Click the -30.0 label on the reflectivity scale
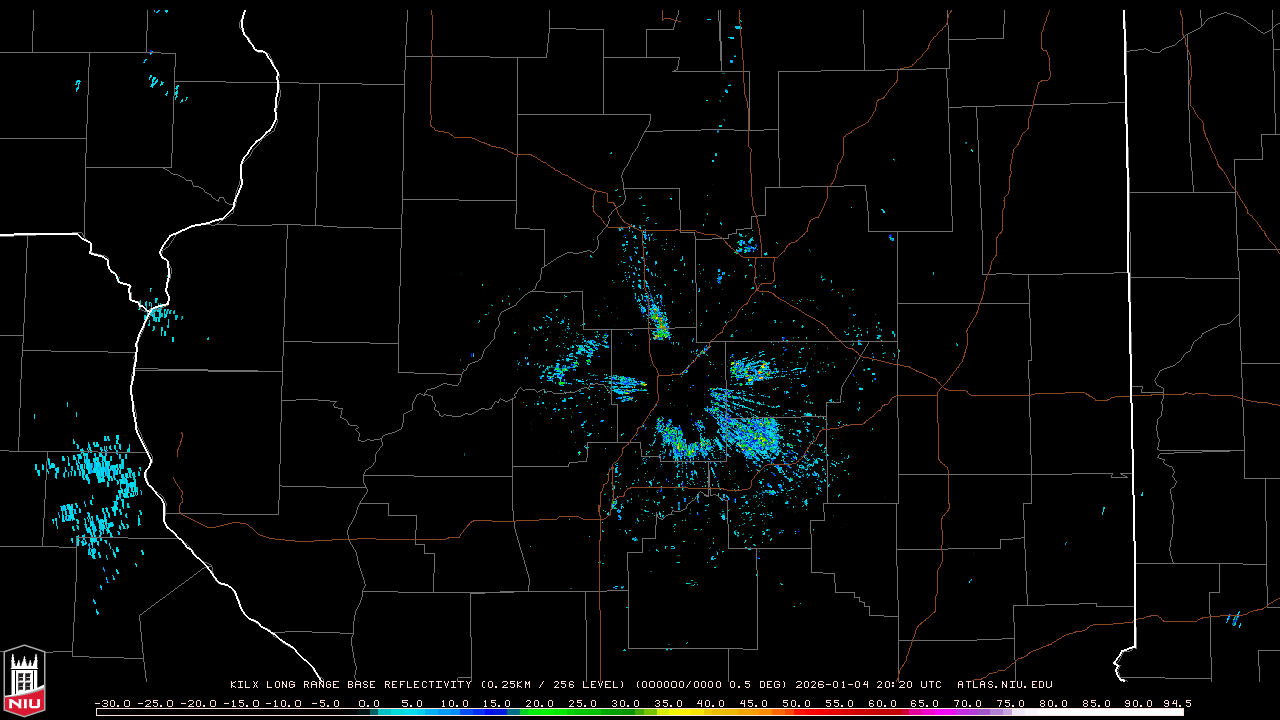The image size is (1280, 720). (x=113, y=703)
